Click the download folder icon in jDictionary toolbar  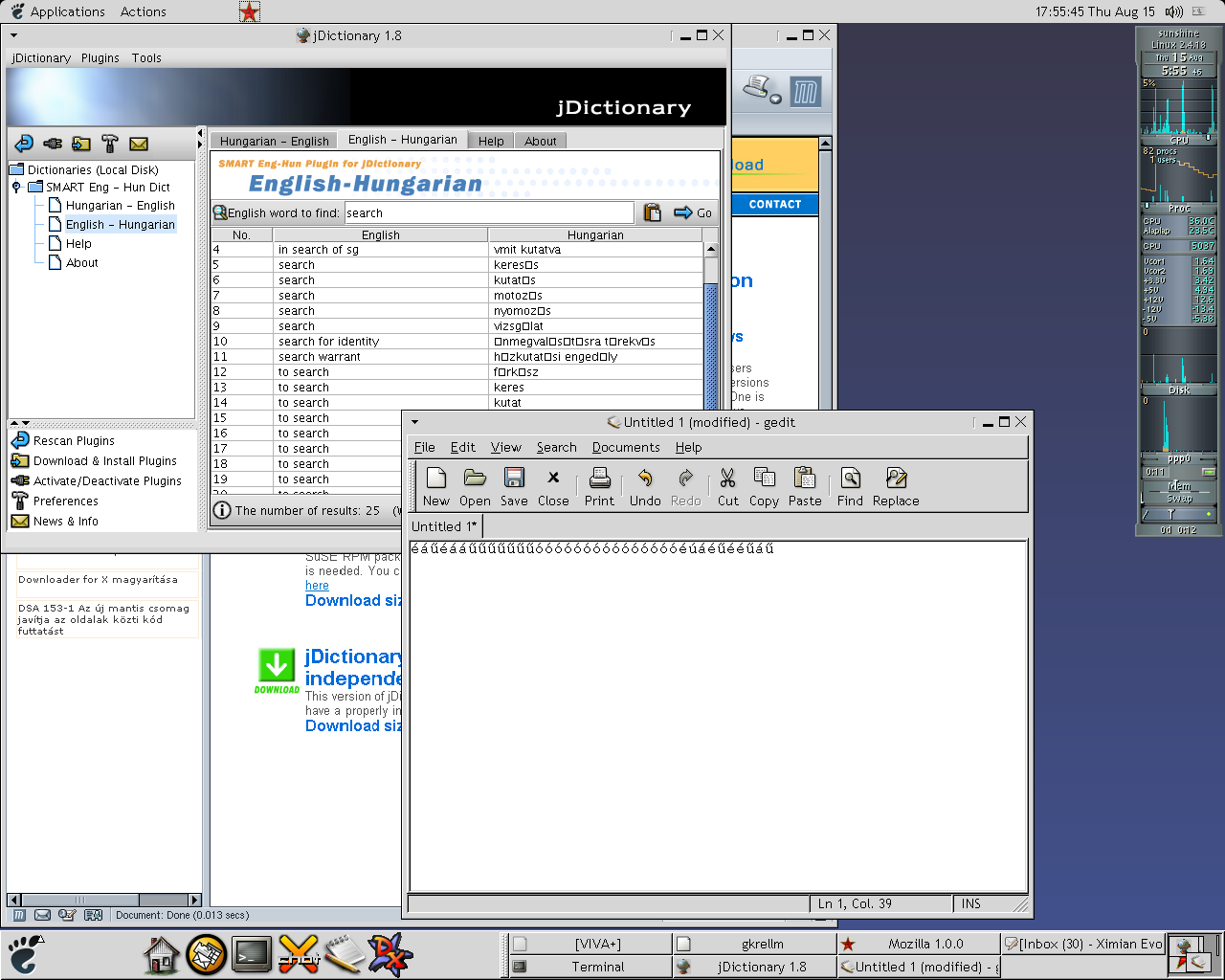[81, 144]
